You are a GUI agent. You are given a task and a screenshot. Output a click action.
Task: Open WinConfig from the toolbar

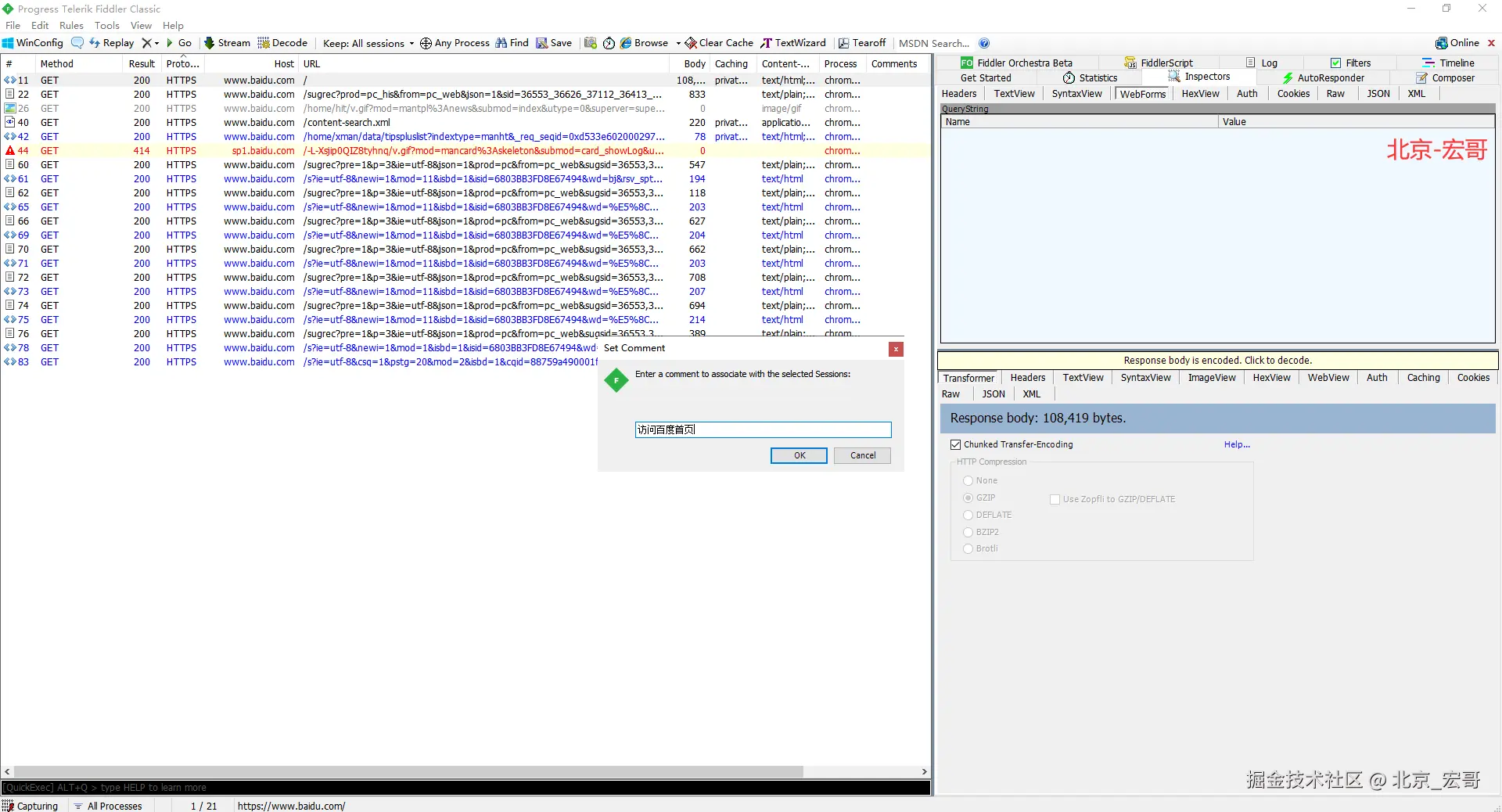coord(33,43)
